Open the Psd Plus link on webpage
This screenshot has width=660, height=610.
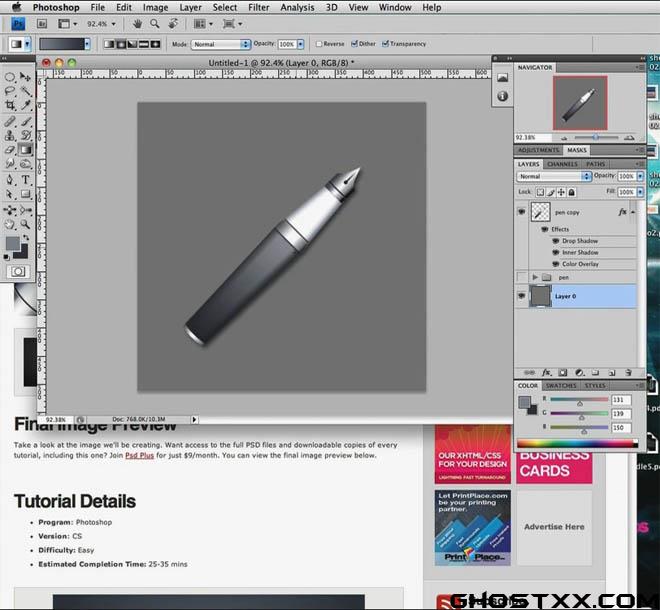tap(139, 456)
